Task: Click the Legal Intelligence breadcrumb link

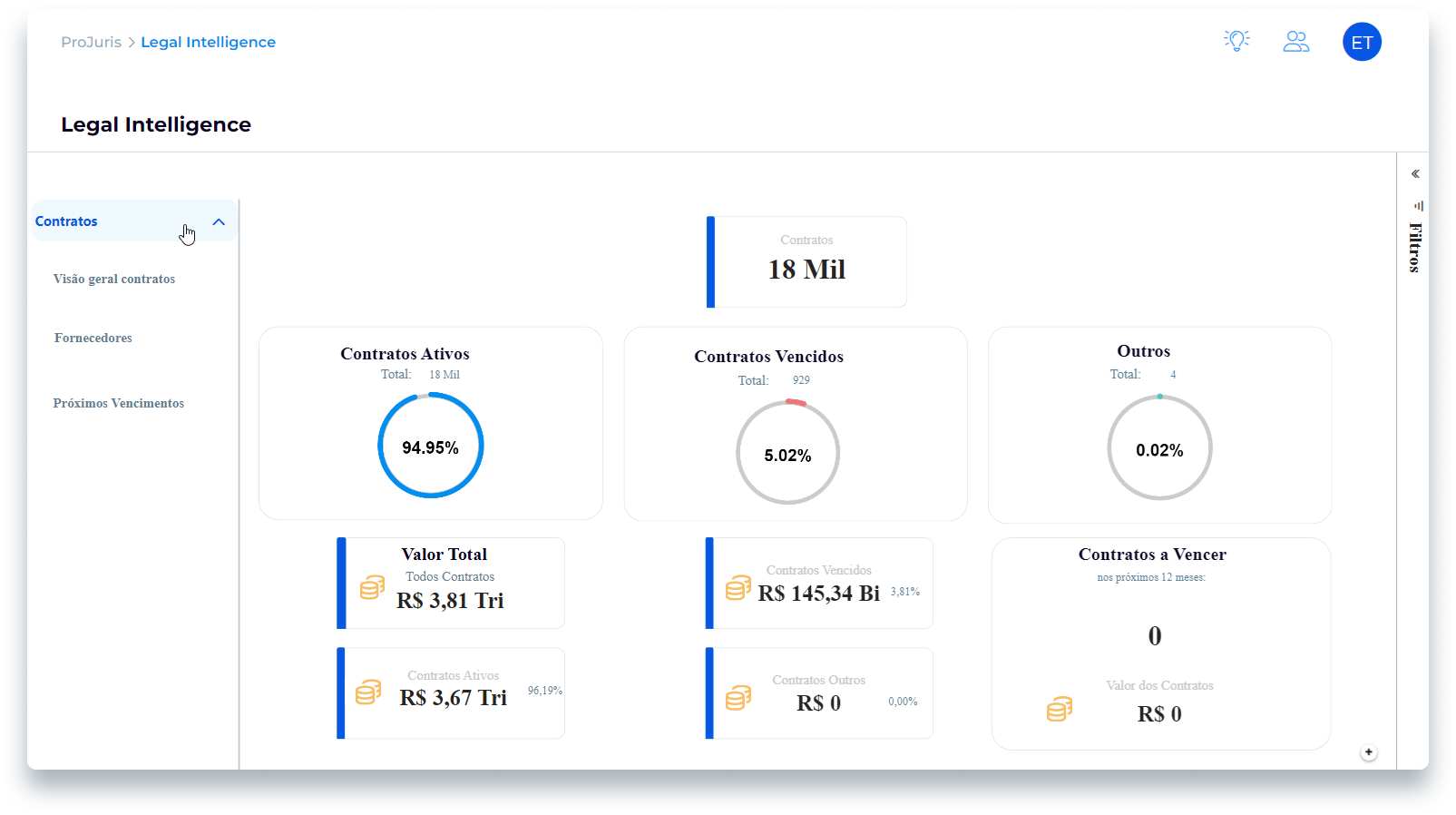Action: [208, 42]
